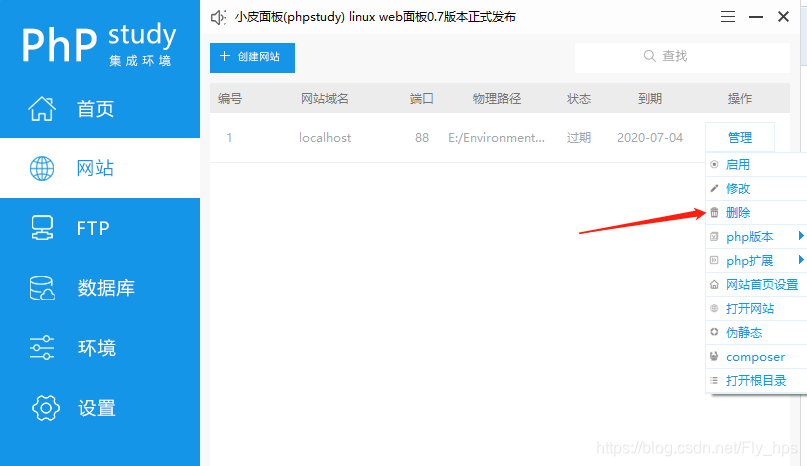The height and width of the screenshot is (466, 807).
Task: Click the 过期 status cell
Action: (x=579, y=137)
